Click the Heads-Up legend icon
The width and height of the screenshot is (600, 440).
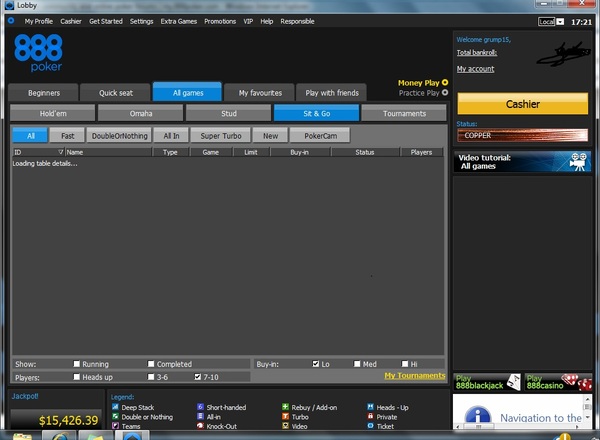[370, 407]
